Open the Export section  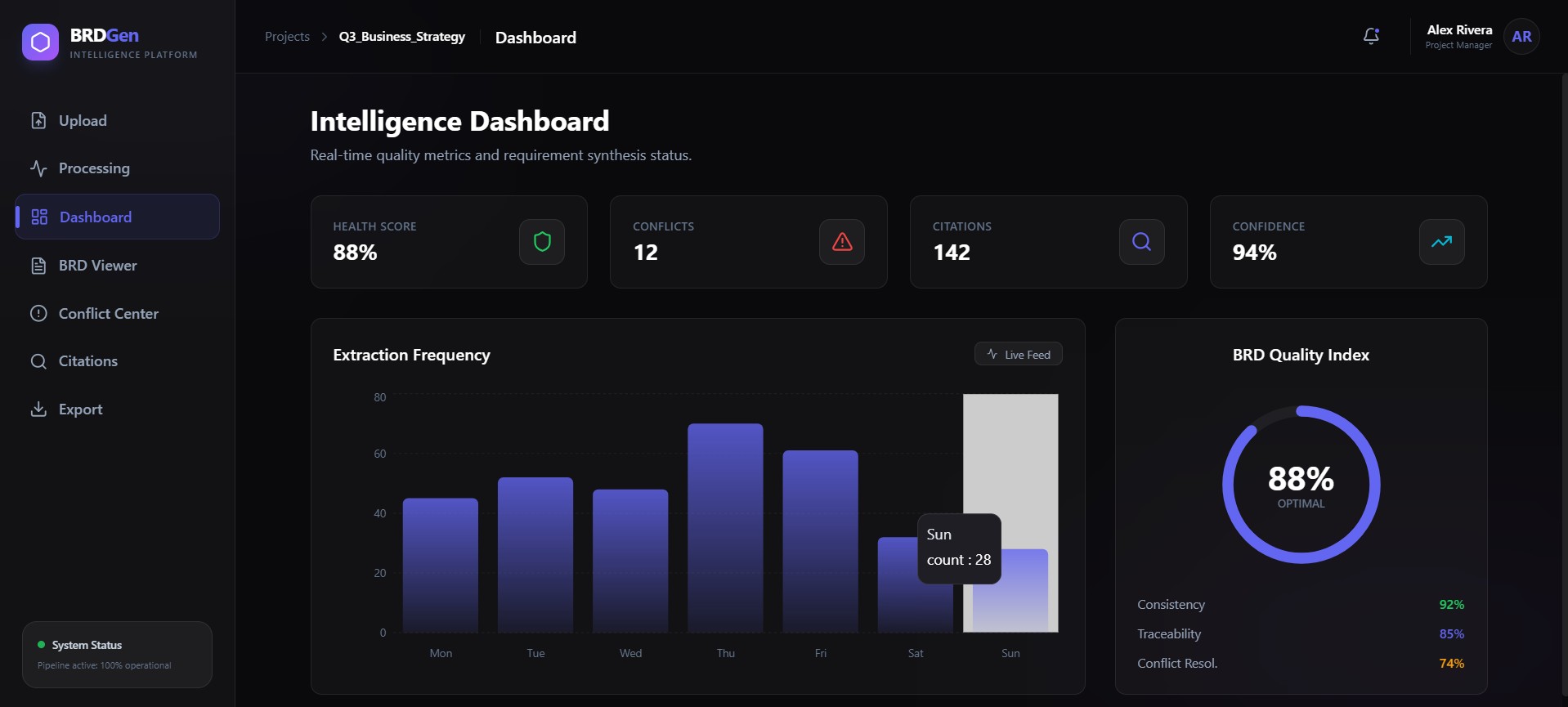point(80,409)
